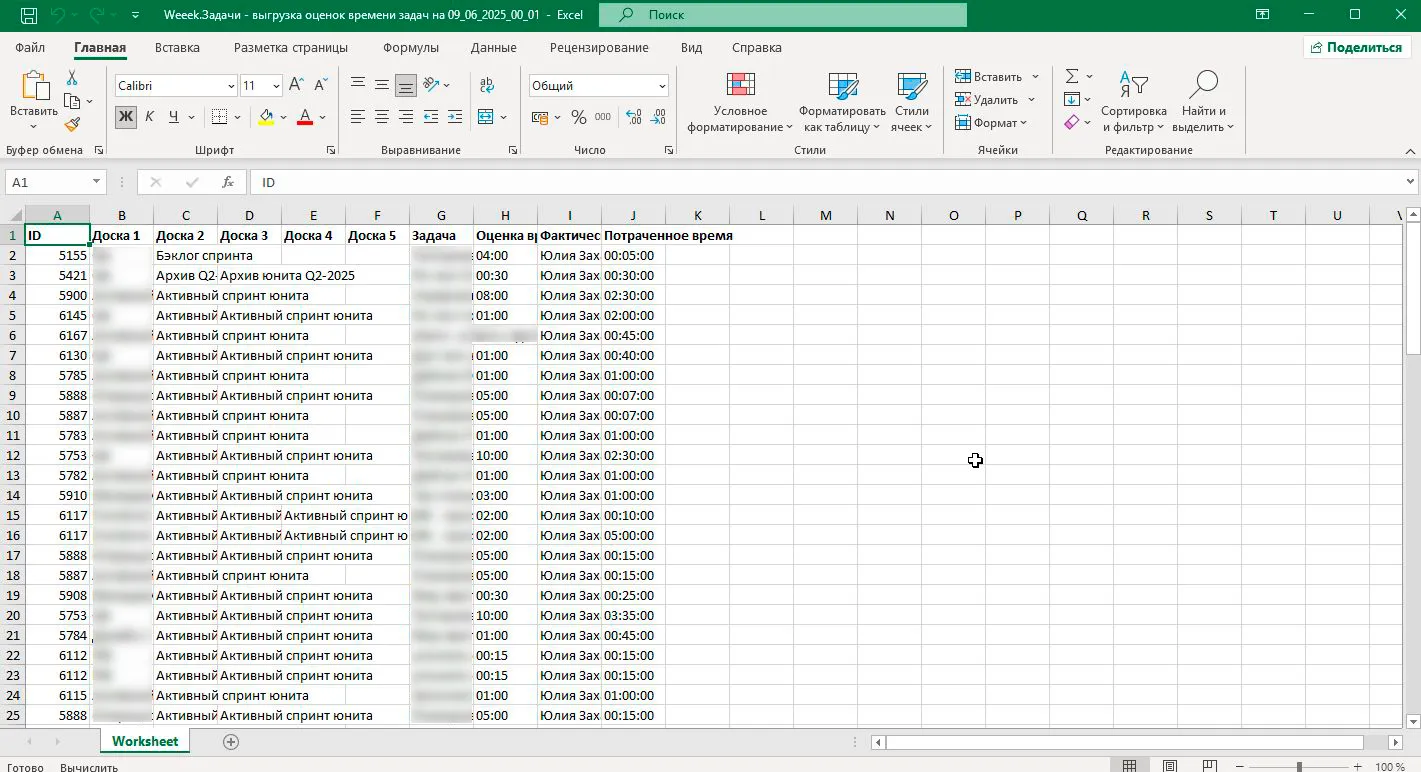Click the search box labeled Поиск
Screen dimensions: 1421x772
(x=782, y=15)
